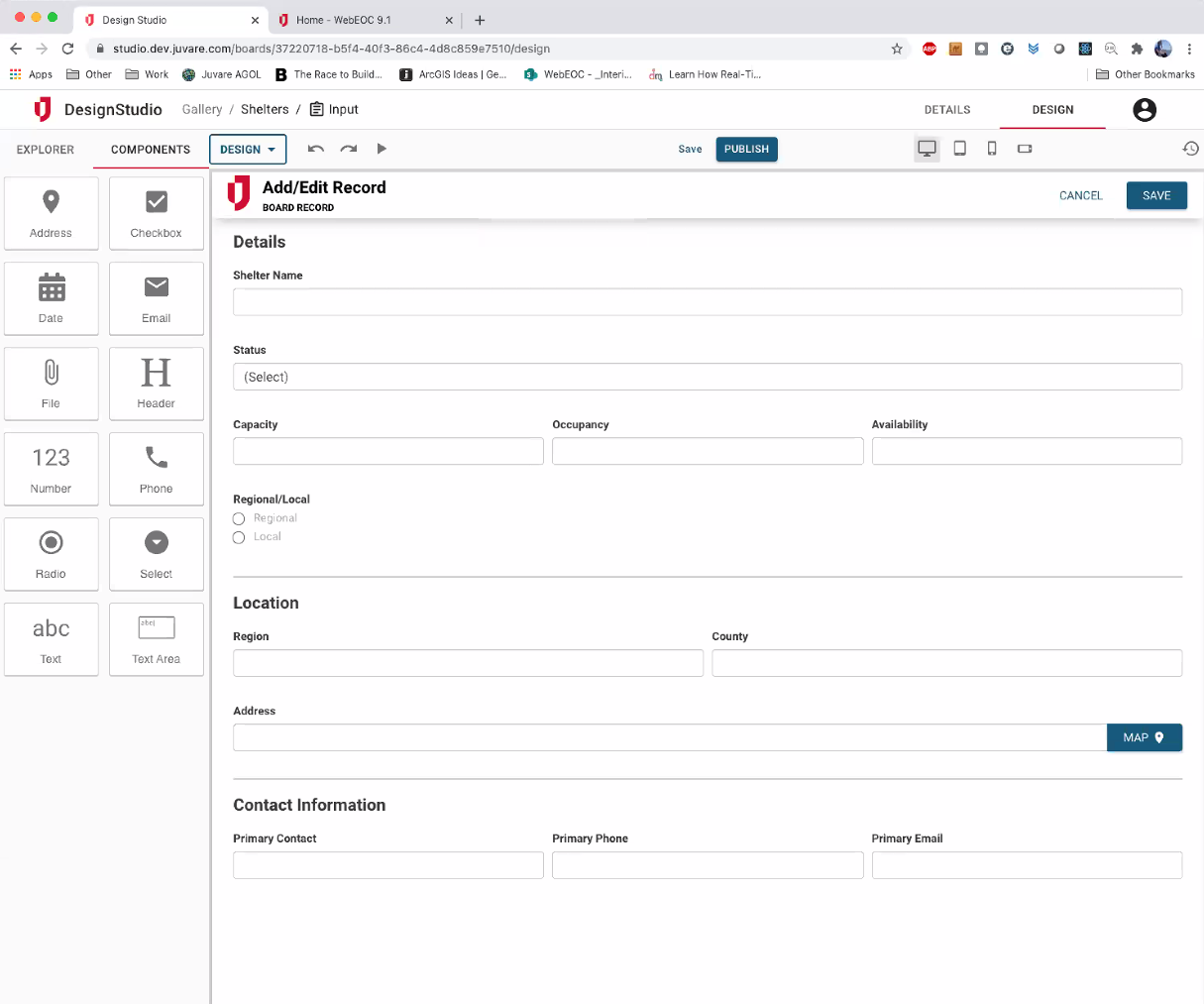Click into the Shelter Name field

(707, 302)
